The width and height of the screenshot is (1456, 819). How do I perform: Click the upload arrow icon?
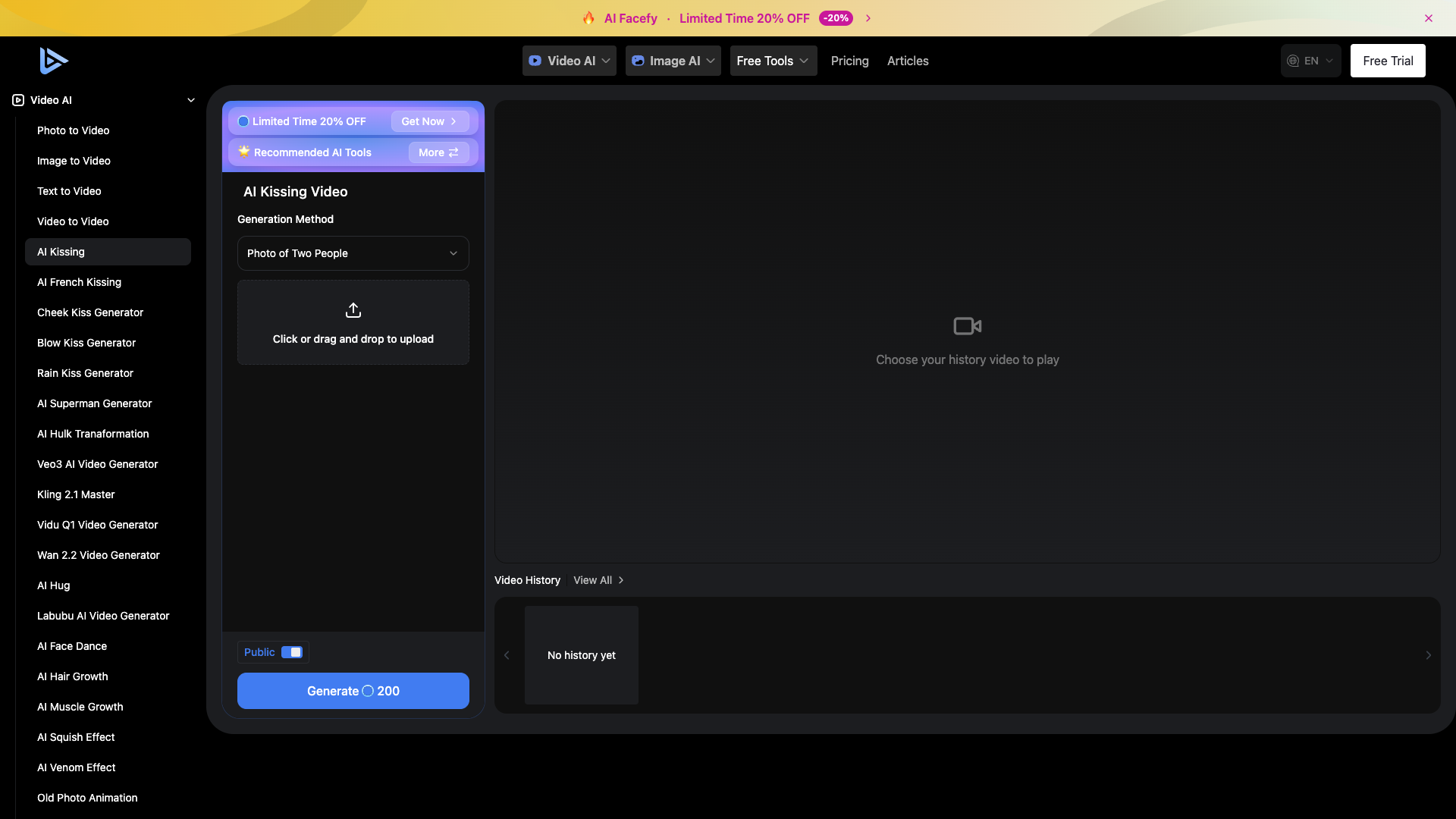[353, 310]
